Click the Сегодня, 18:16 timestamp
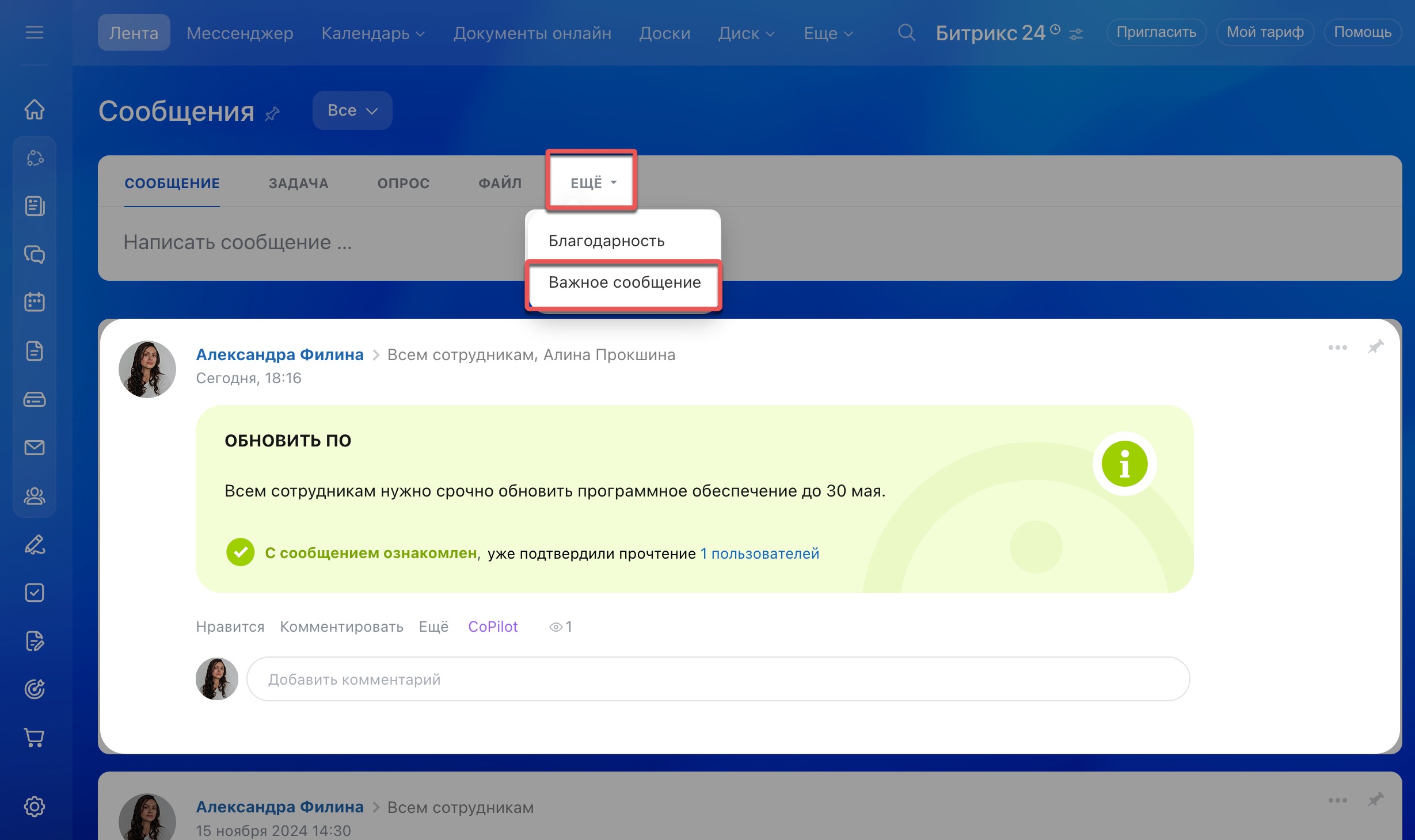Viewport: 1415px width, 840px height. (x=248, y=378)
